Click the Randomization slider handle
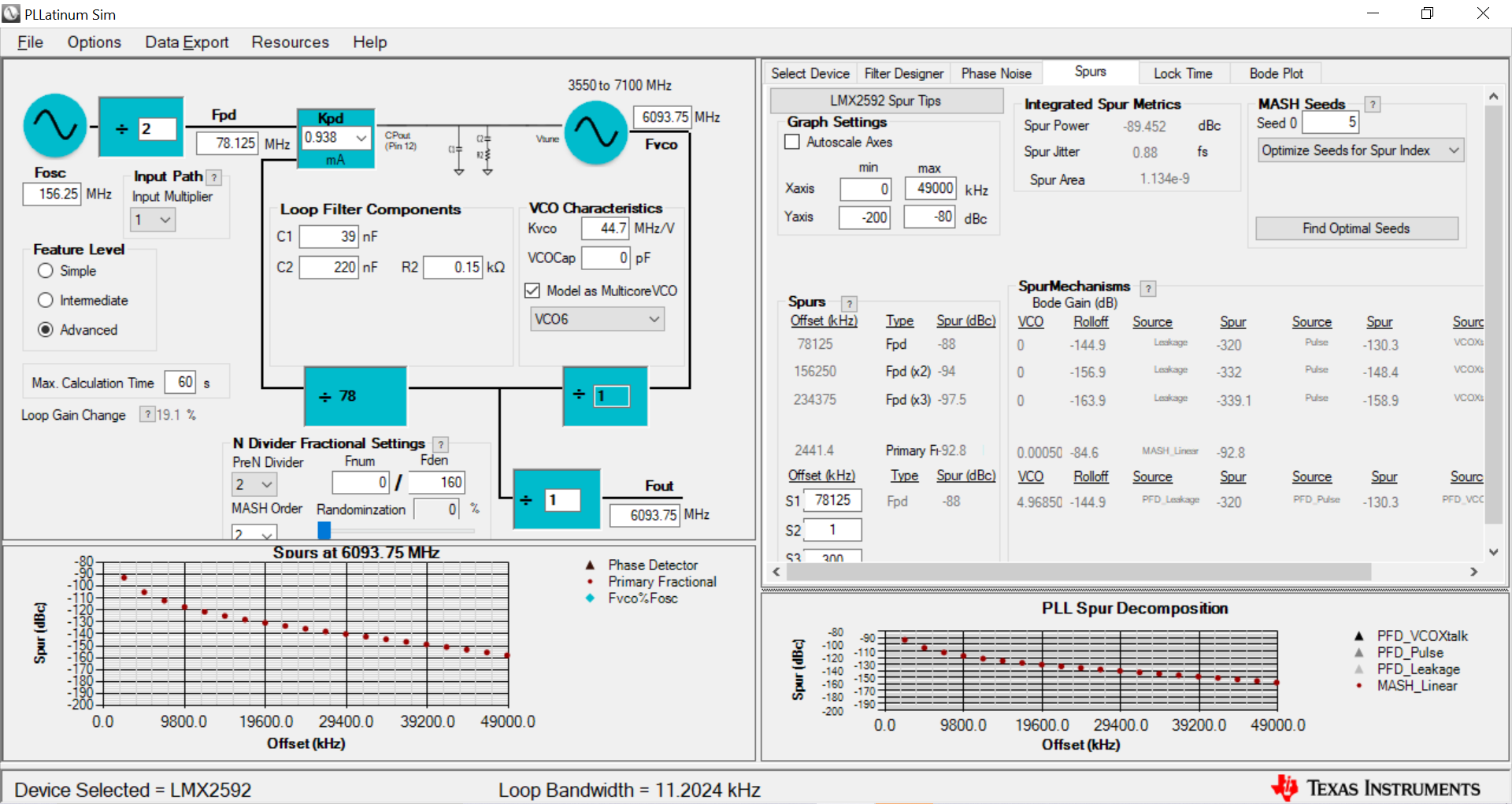This screenshot has width=1512, height=804. point(324,531)
